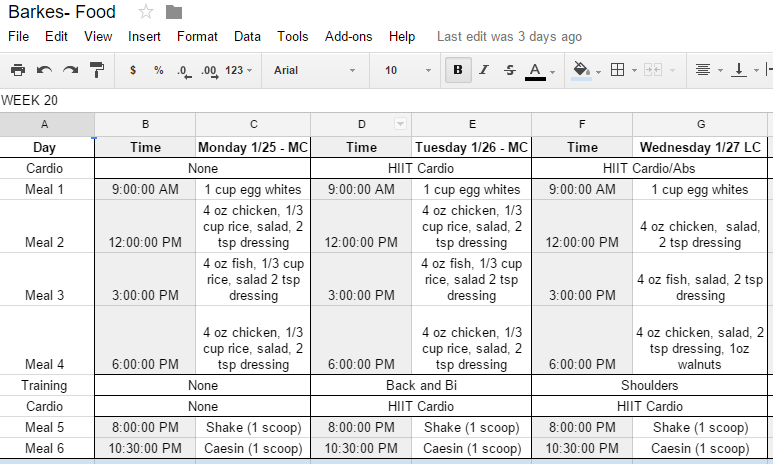Click the formula bar showing WEEK 20
The image size is (773, 464).
(x=386, y=100)
